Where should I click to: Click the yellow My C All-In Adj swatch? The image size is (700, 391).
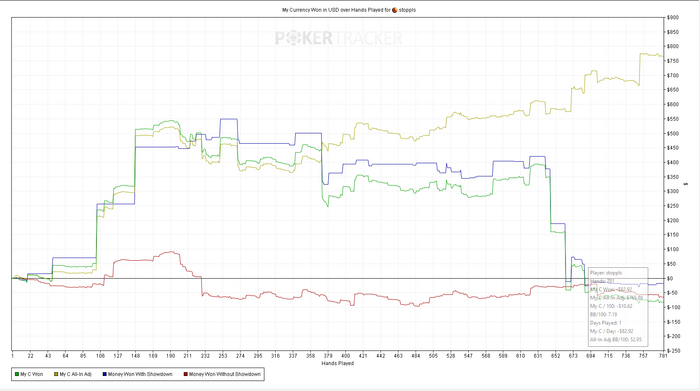pos(56,374)
